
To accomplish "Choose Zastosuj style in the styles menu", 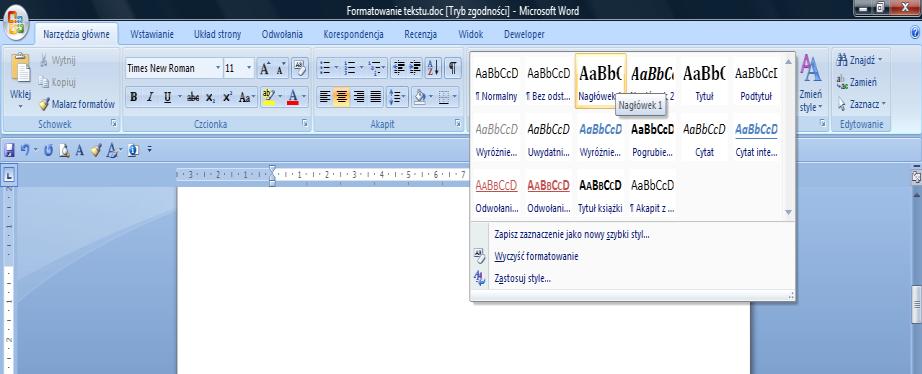I will 523,278.
